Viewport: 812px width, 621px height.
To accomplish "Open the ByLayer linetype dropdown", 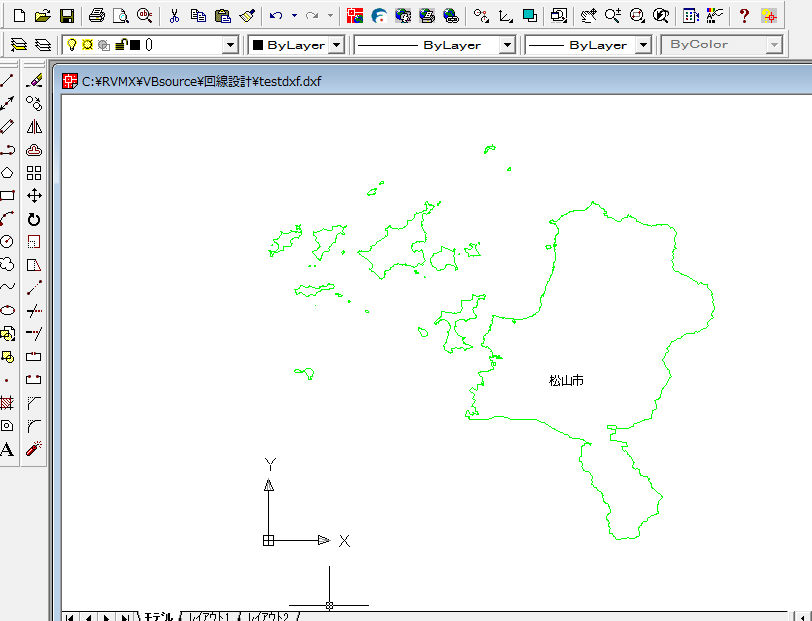I will [x=507, y=45].
